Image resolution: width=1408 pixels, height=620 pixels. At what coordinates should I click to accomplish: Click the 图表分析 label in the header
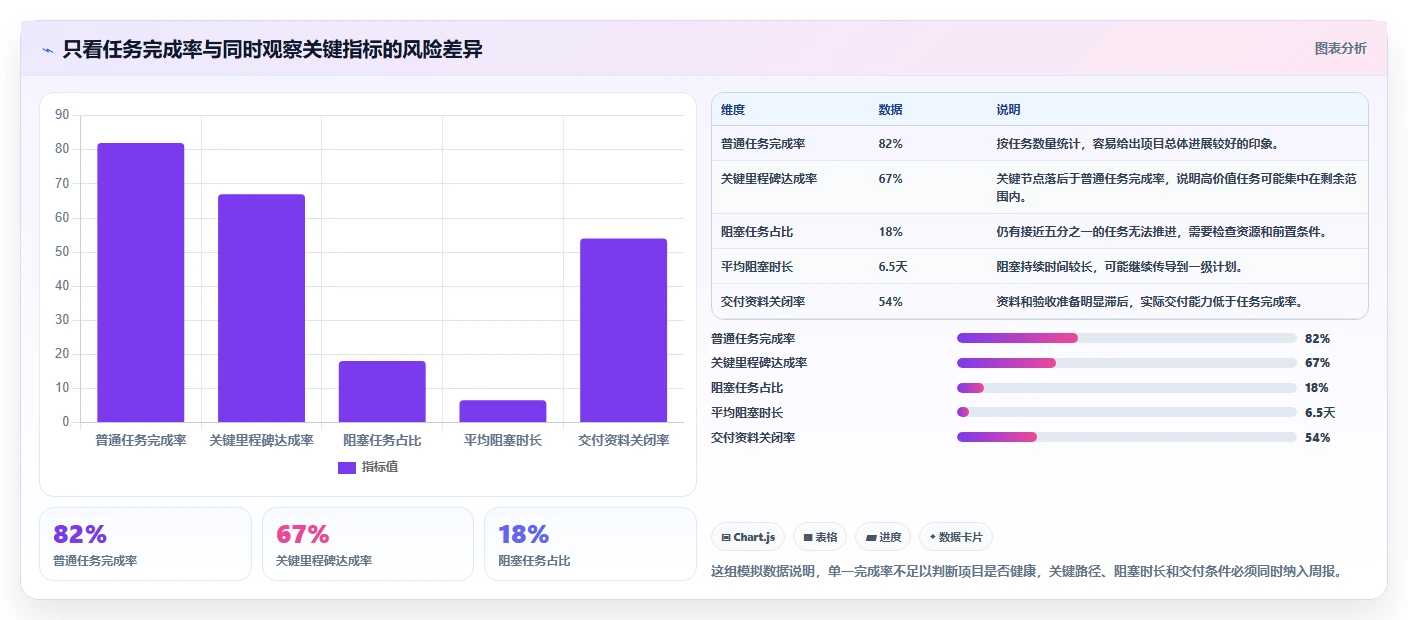tap(1340, 49)
